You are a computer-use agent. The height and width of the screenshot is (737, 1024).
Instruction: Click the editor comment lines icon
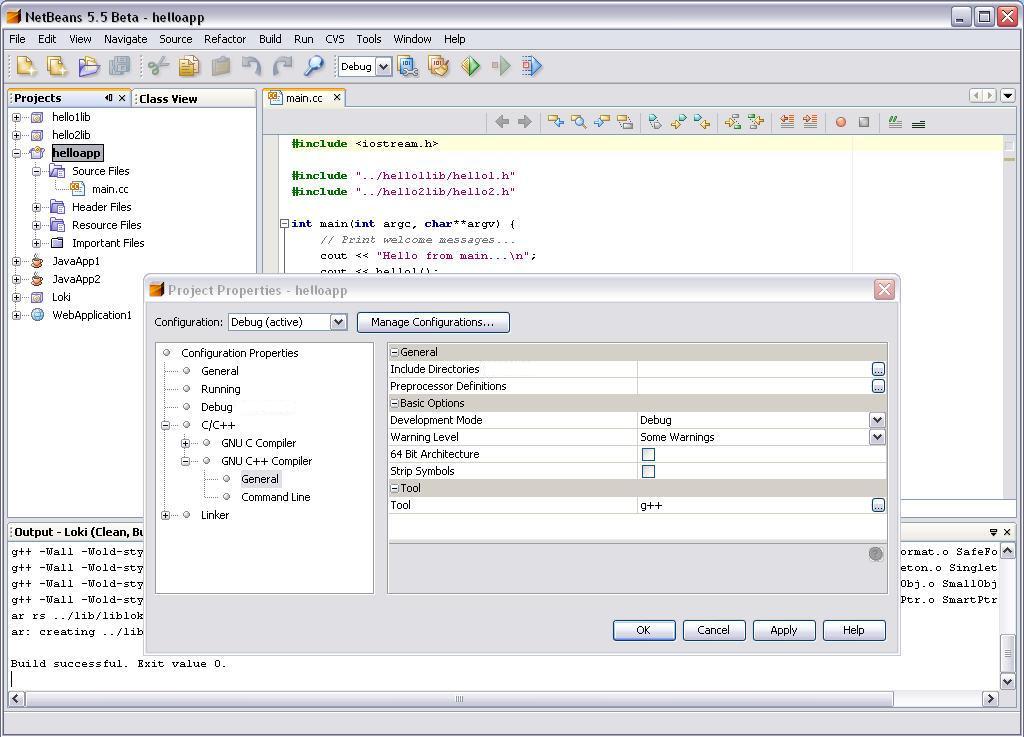(895, 121)
